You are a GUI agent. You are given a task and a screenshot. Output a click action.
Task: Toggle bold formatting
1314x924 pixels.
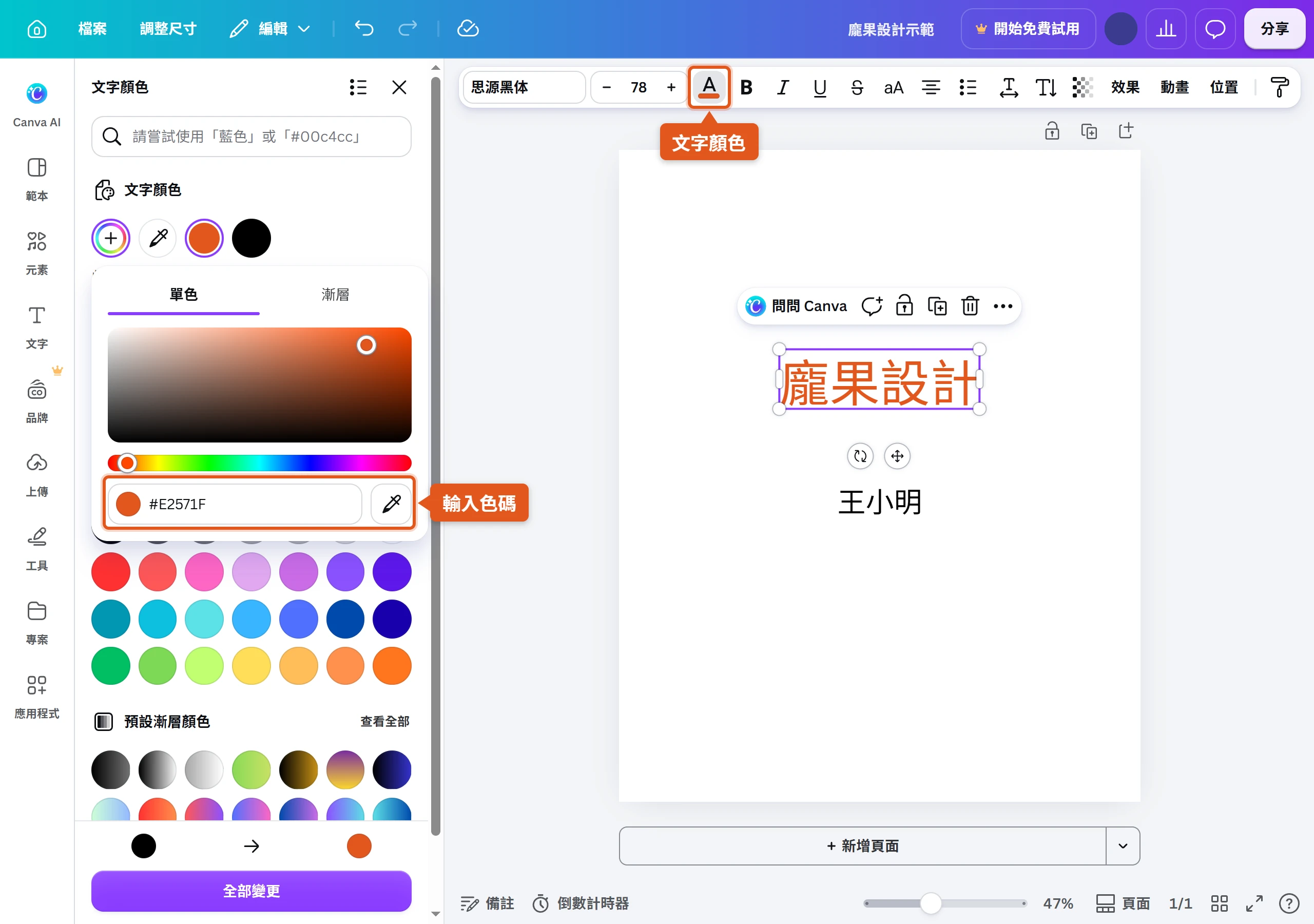point(746,87)
